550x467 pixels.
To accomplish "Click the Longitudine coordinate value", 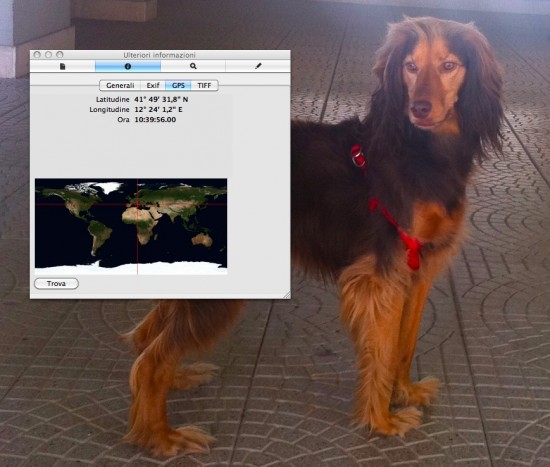I will coord(158,109).
